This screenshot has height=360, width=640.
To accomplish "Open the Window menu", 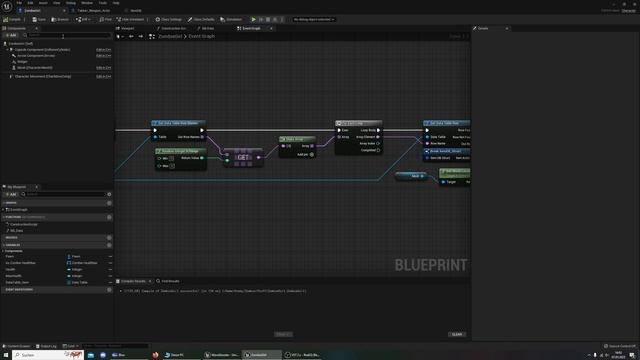I will coord(87,3).
